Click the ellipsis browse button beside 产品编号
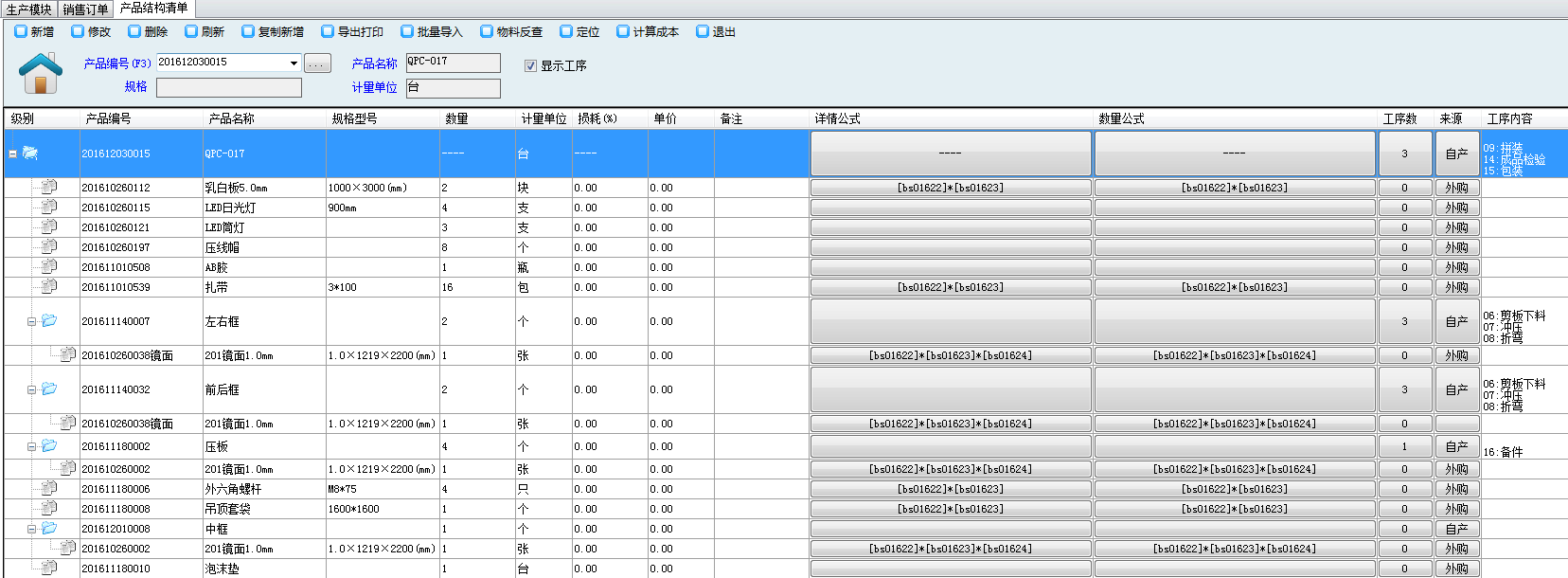This screenshot has height=578, width=1568. pyautogui.click(x=317, y=63)
